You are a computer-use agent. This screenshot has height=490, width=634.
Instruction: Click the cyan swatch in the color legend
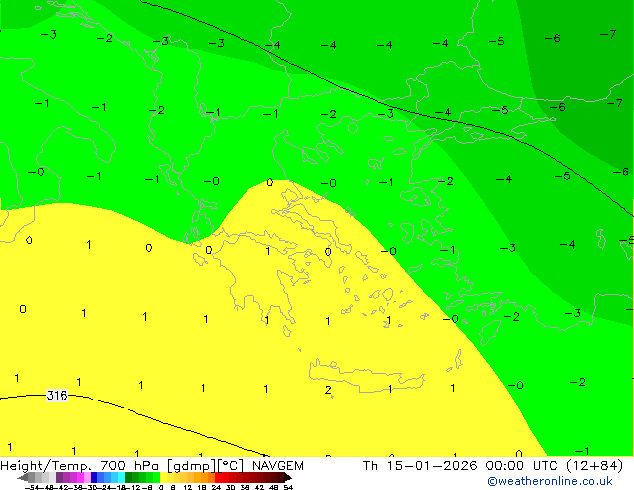(121, 477)
